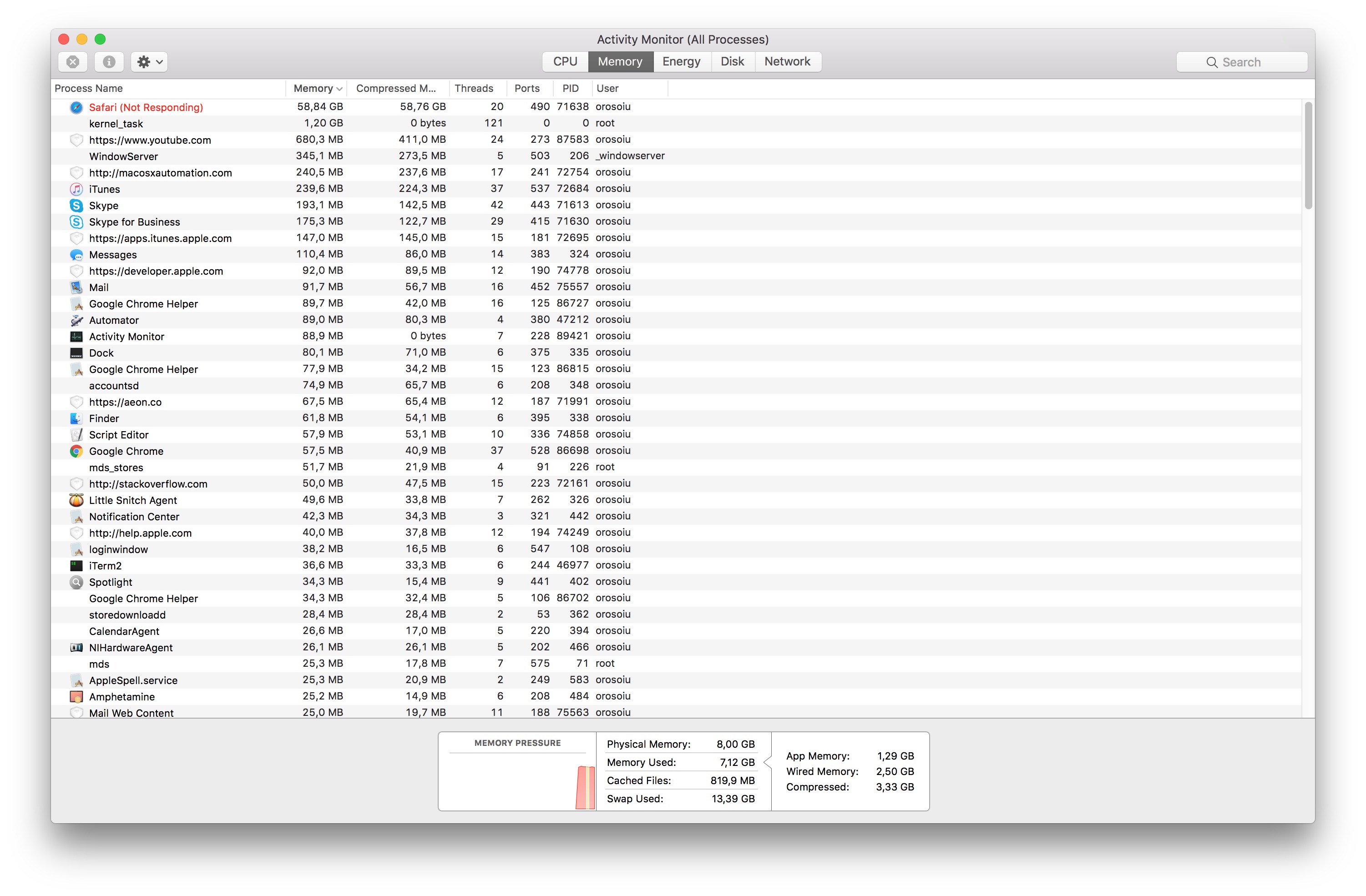Screen dimensions: 1366x896
Task: Click the process list vertical scrollbar
Action: pyautogui.click(x=1308, y=156)
